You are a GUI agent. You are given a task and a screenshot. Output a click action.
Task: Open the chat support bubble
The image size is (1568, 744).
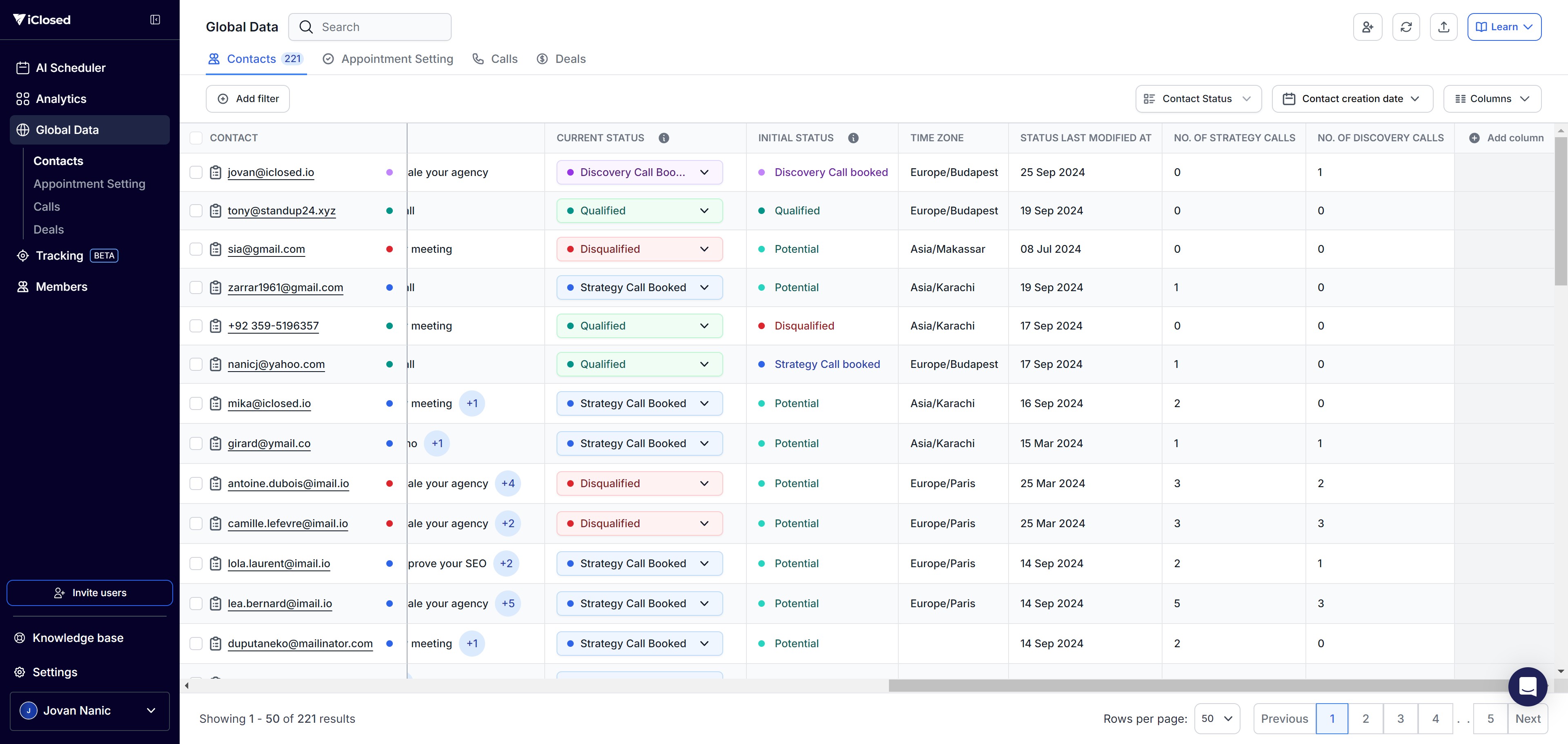1527,687
